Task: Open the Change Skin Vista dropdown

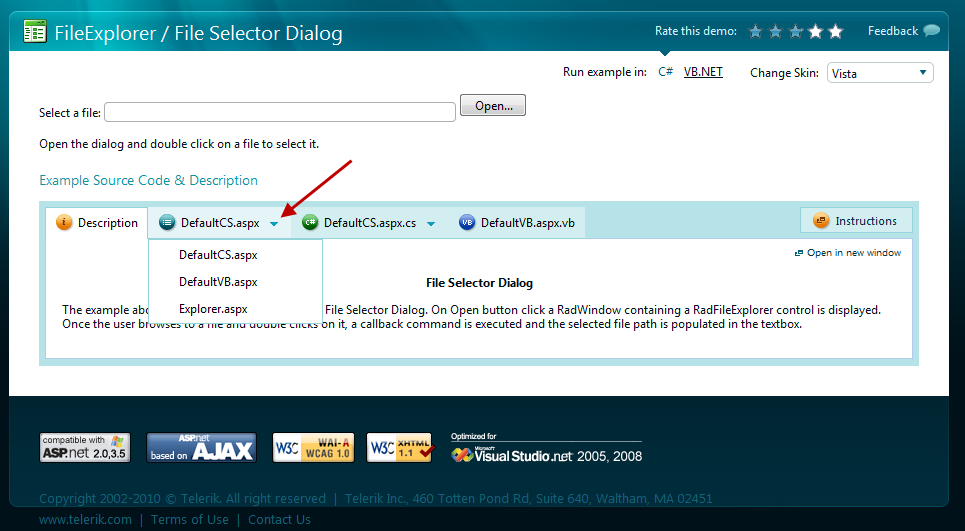Action: 880,73
